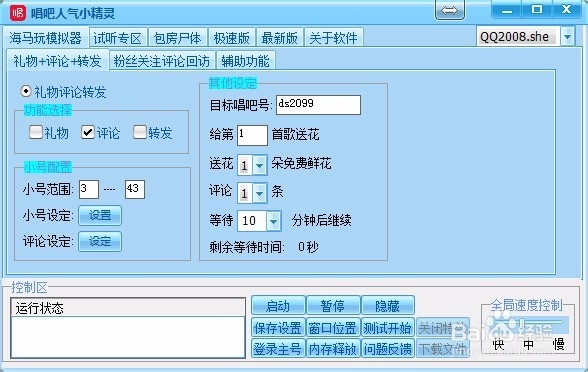Screen dimensions: 588x372
Task: Open the QQ2008.she skin dropdown
Action: pyautogui.click(x=567, y=37)
